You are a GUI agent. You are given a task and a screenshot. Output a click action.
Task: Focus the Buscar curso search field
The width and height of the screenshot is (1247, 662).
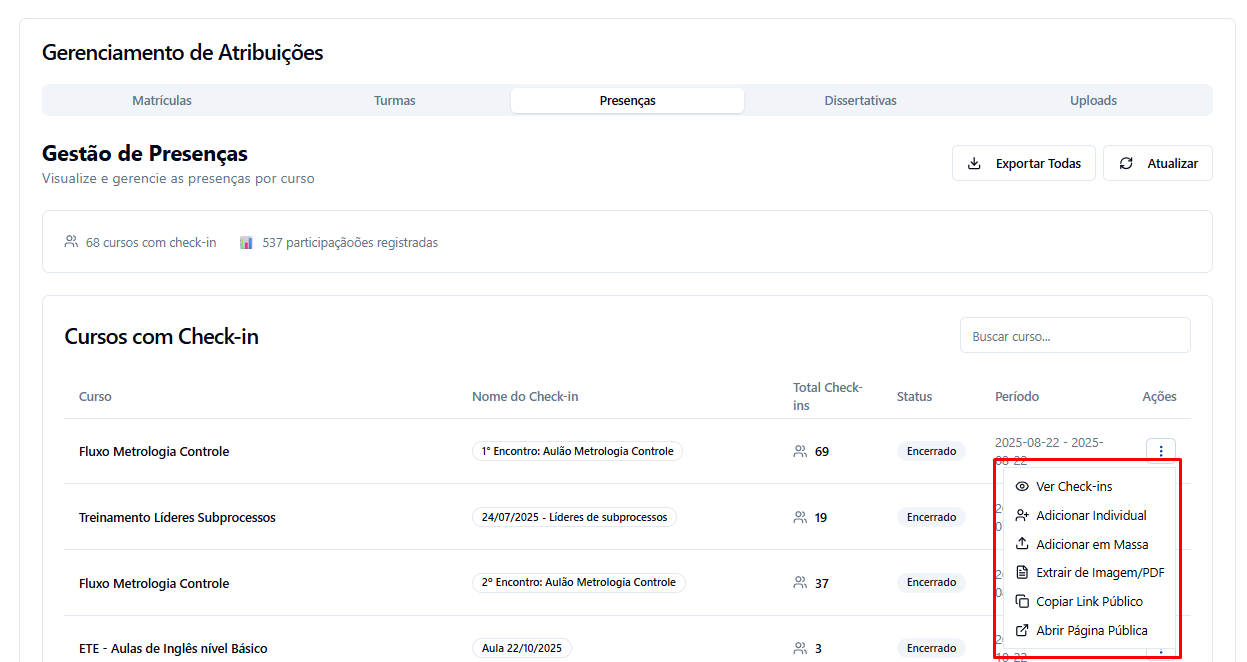(1074, 336)
